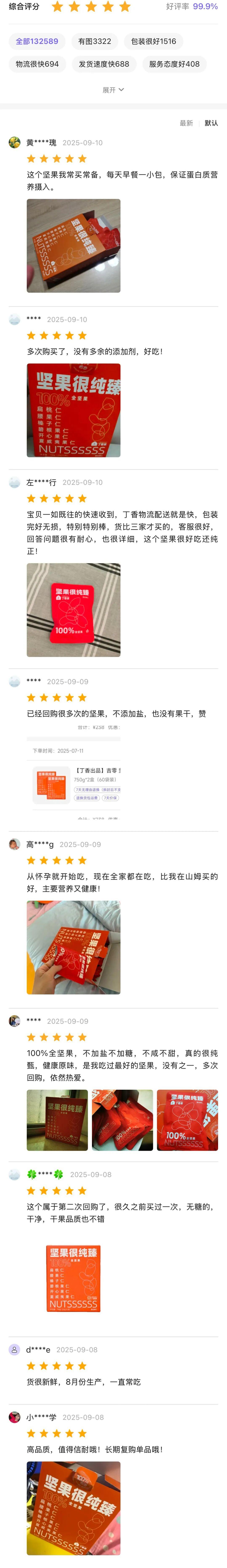Select the 发货速度快688 tag

(x=104, y=64)
